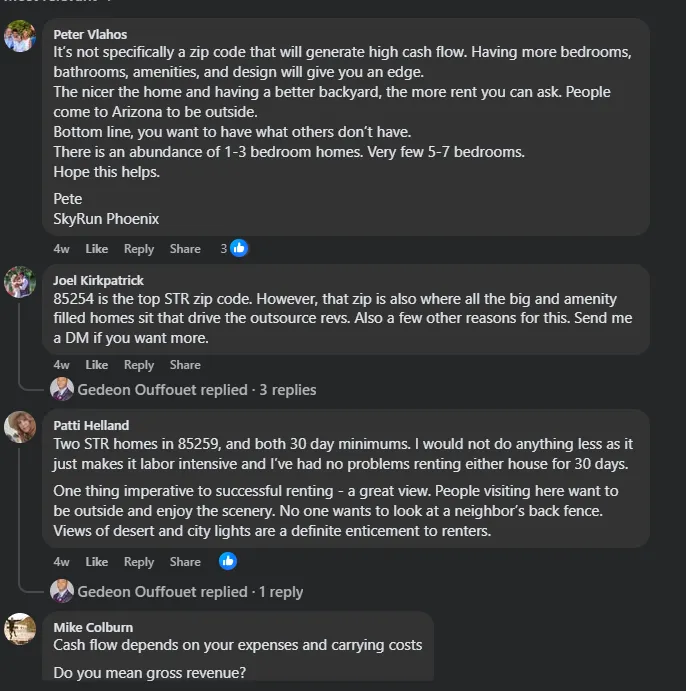
Task: Share Peter Vlahos's comment
Action: (185, 249)
